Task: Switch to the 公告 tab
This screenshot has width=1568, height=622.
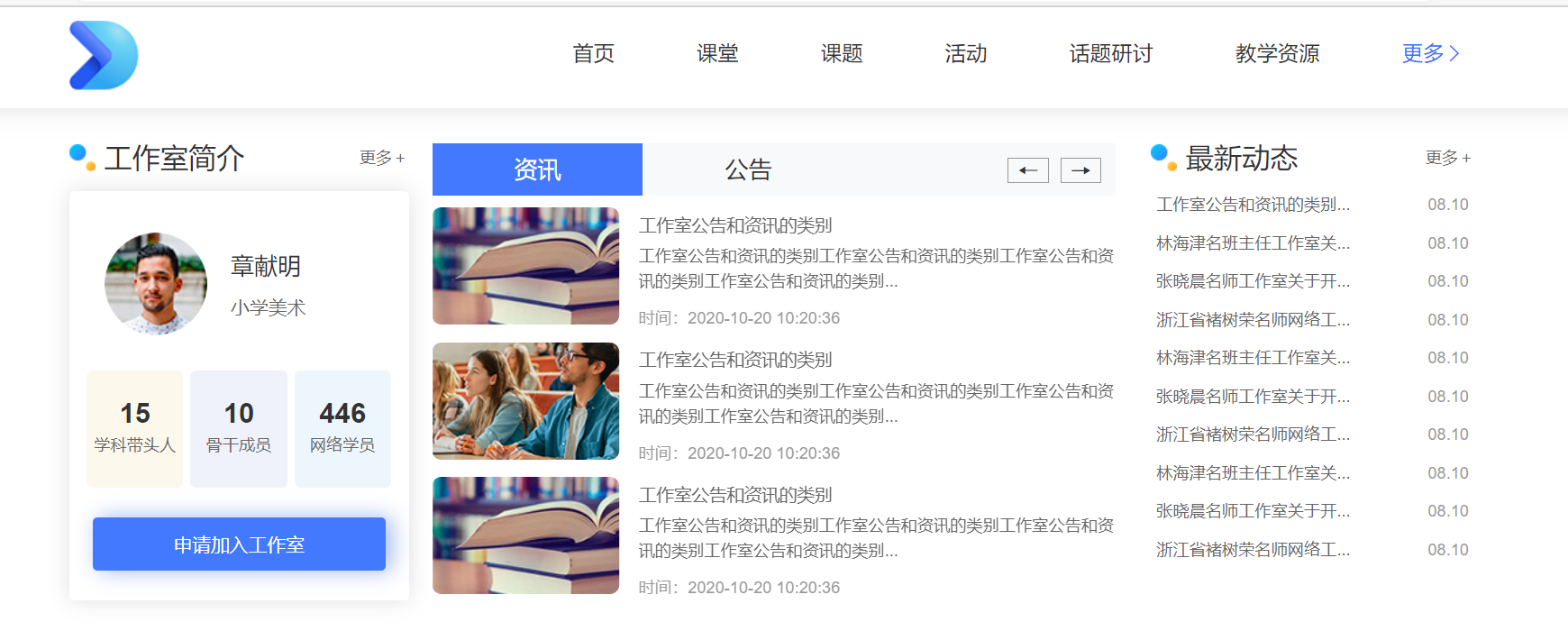Action: coord(748,169)
